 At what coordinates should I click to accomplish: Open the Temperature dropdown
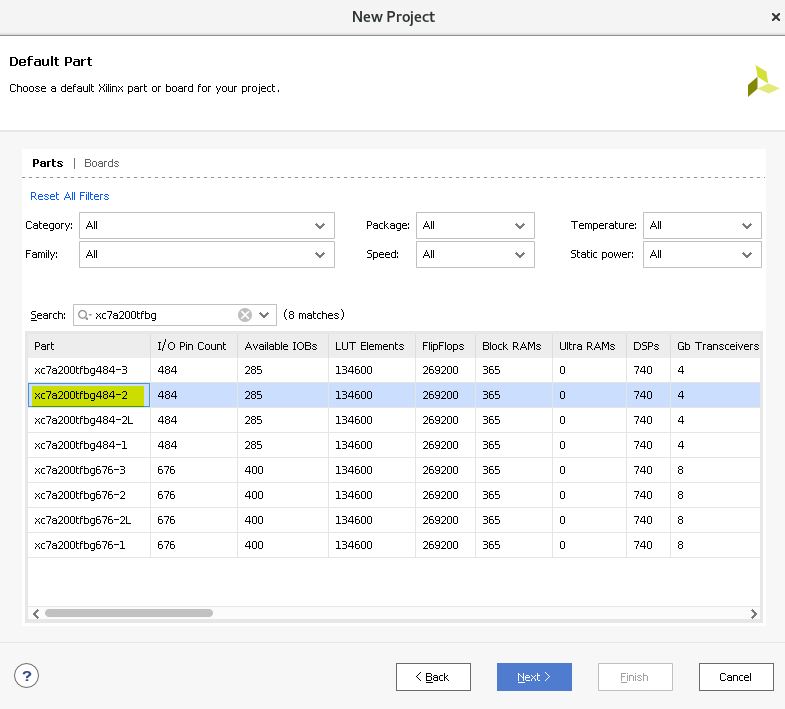[x=702, y=225]
